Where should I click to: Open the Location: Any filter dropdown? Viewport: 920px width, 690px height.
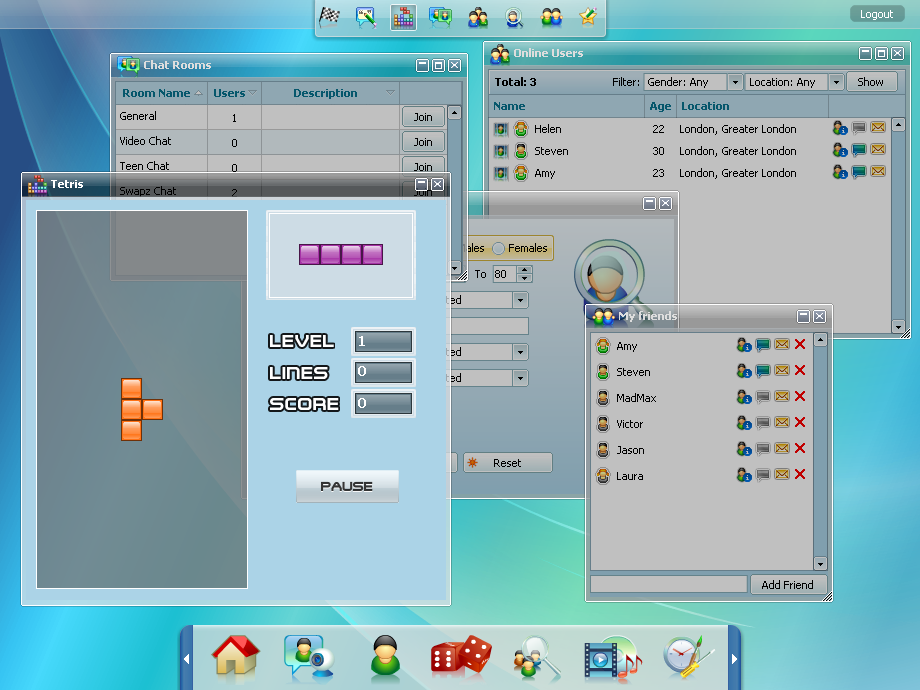coord(837,82)
